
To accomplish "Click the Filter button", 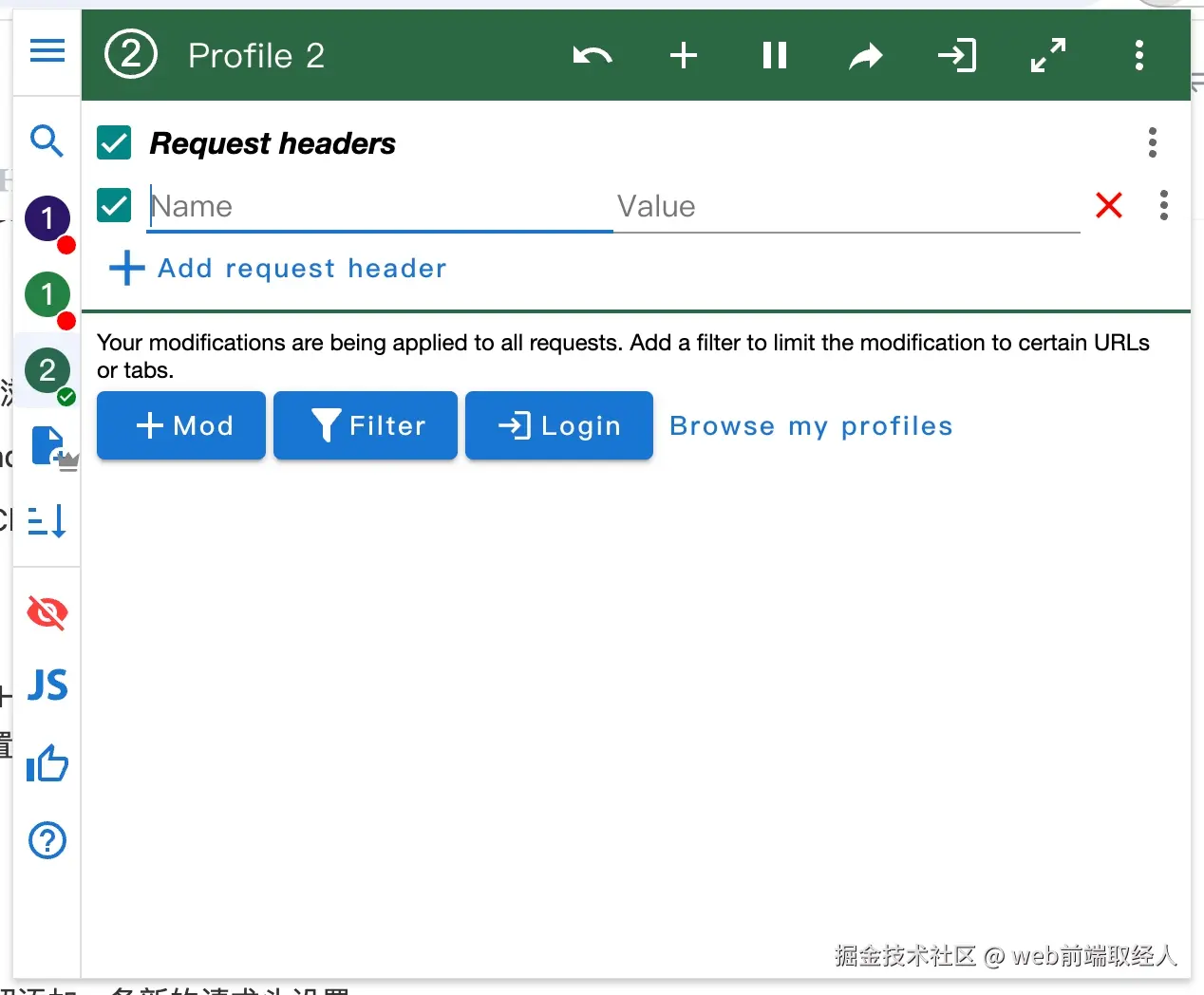I will pos(366,425).
